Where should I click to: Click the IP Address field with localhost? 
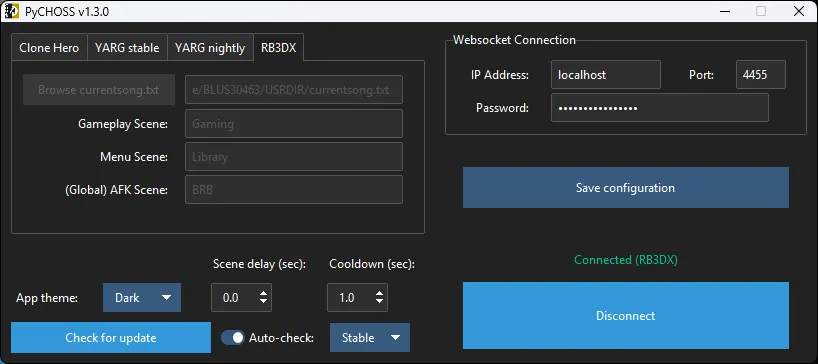[606, 75]
